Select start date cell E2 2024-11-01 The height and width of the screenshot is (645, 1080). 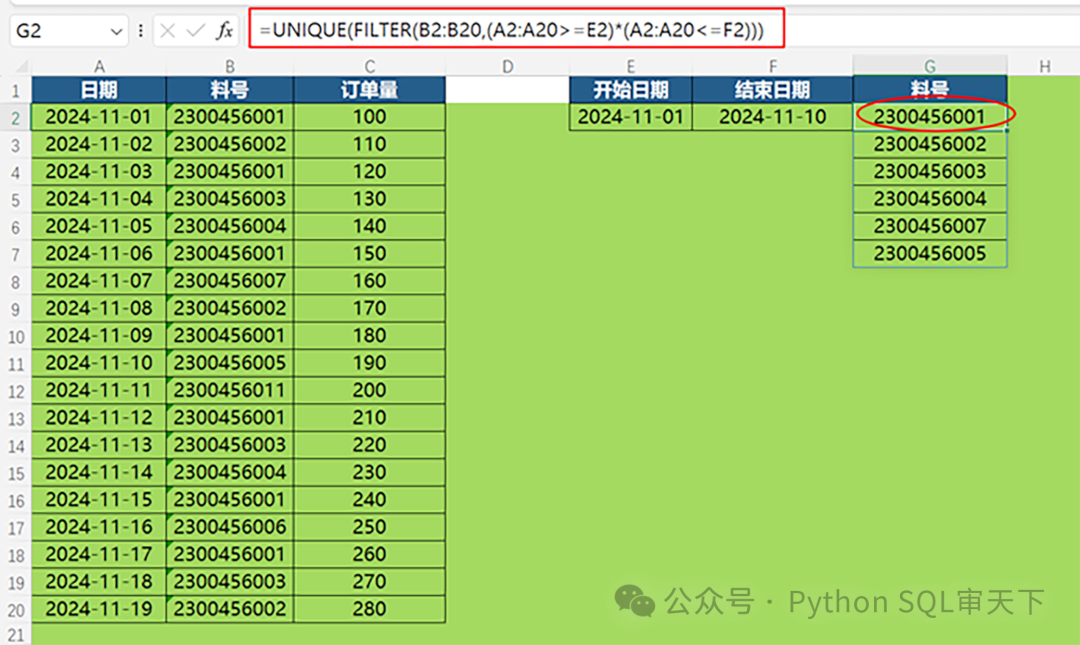point(631,116)
